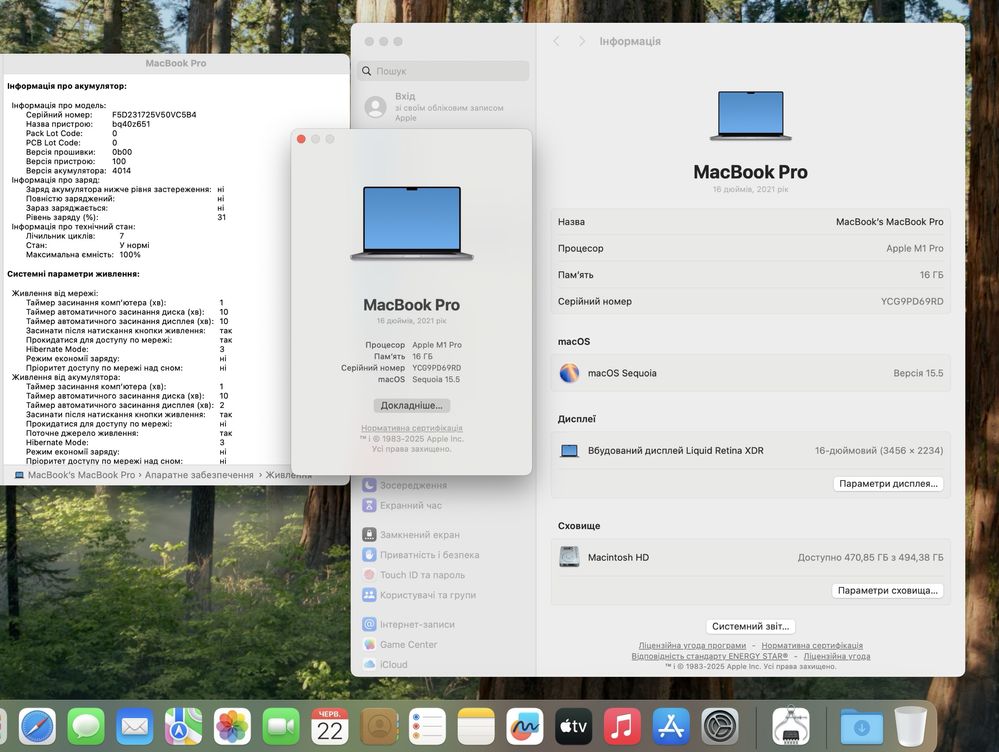Open Користувачі та групи in sidebar
Viewport: 999px width, 752px height.
pos(419,595)
